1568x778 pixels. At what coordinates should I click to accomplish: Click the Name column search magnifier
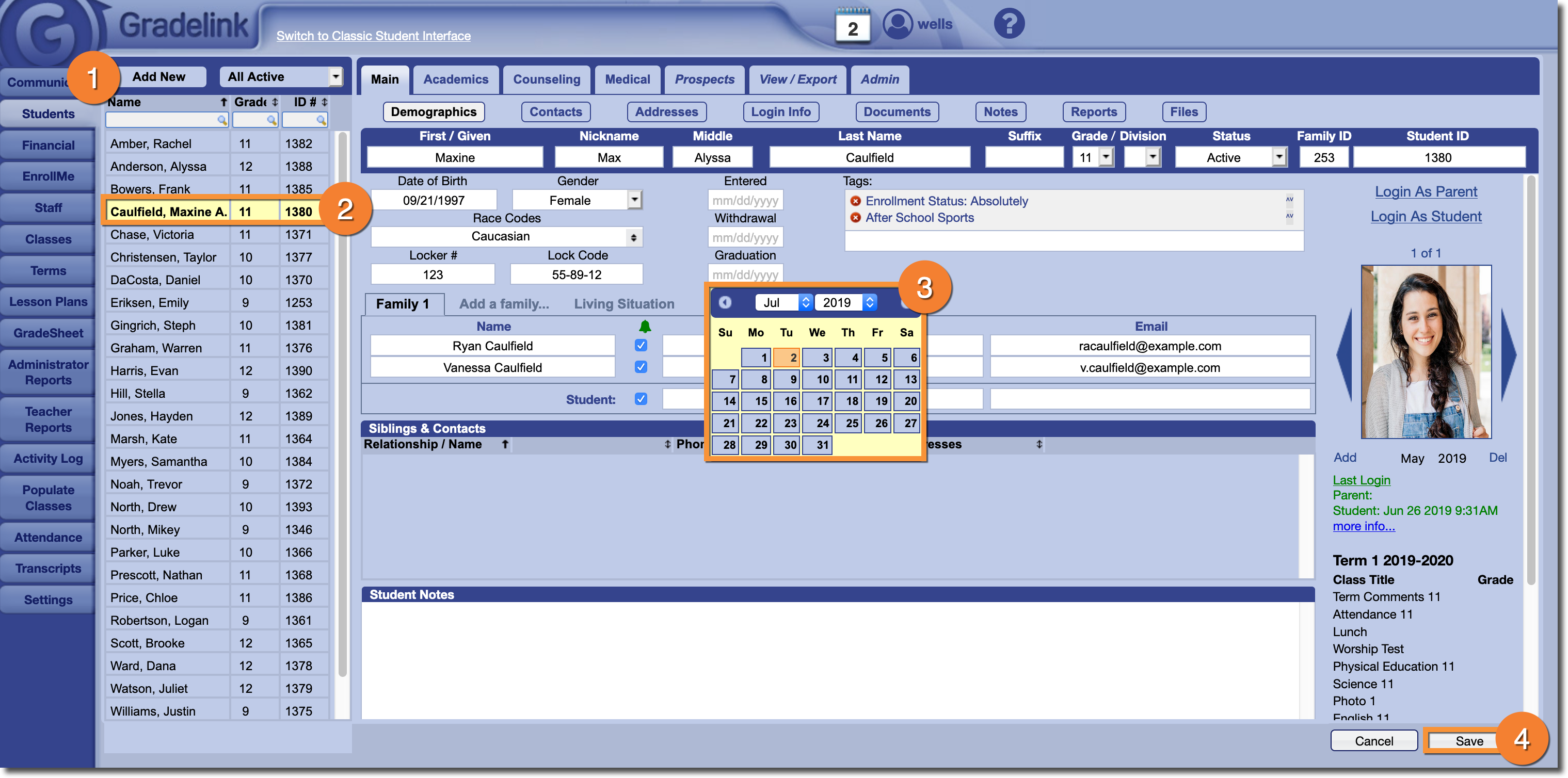click(222, 120)
